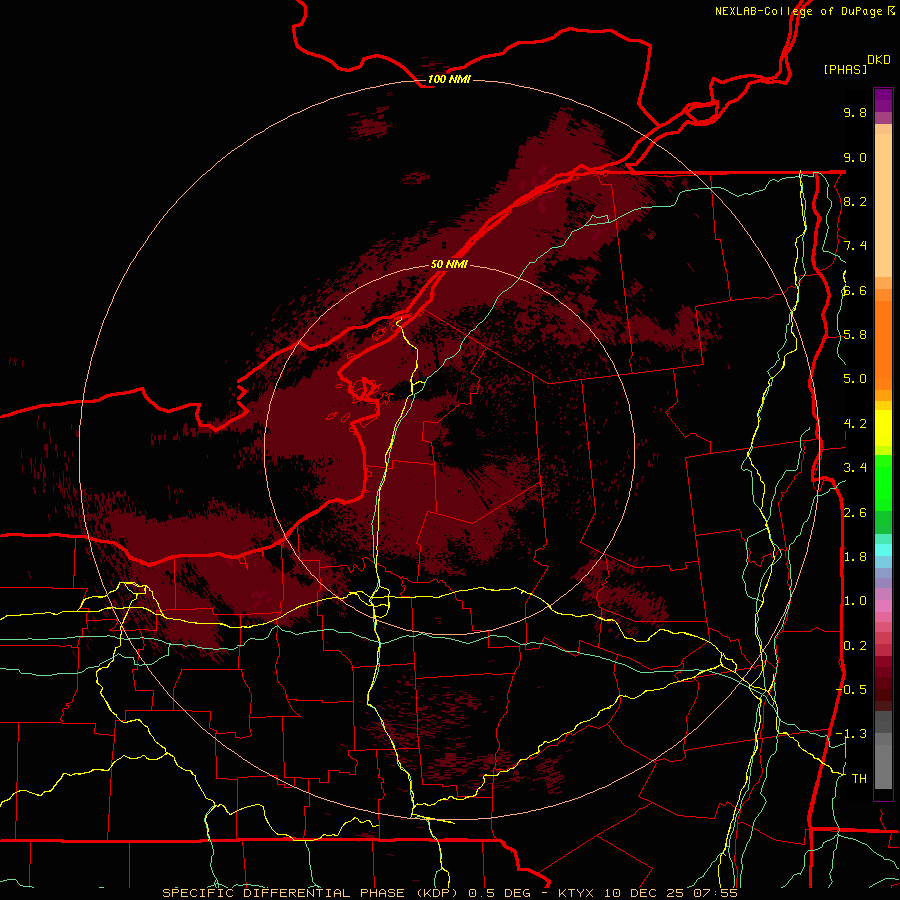
Task: Select the DKD legend title
Action: [x=878, y=60]
